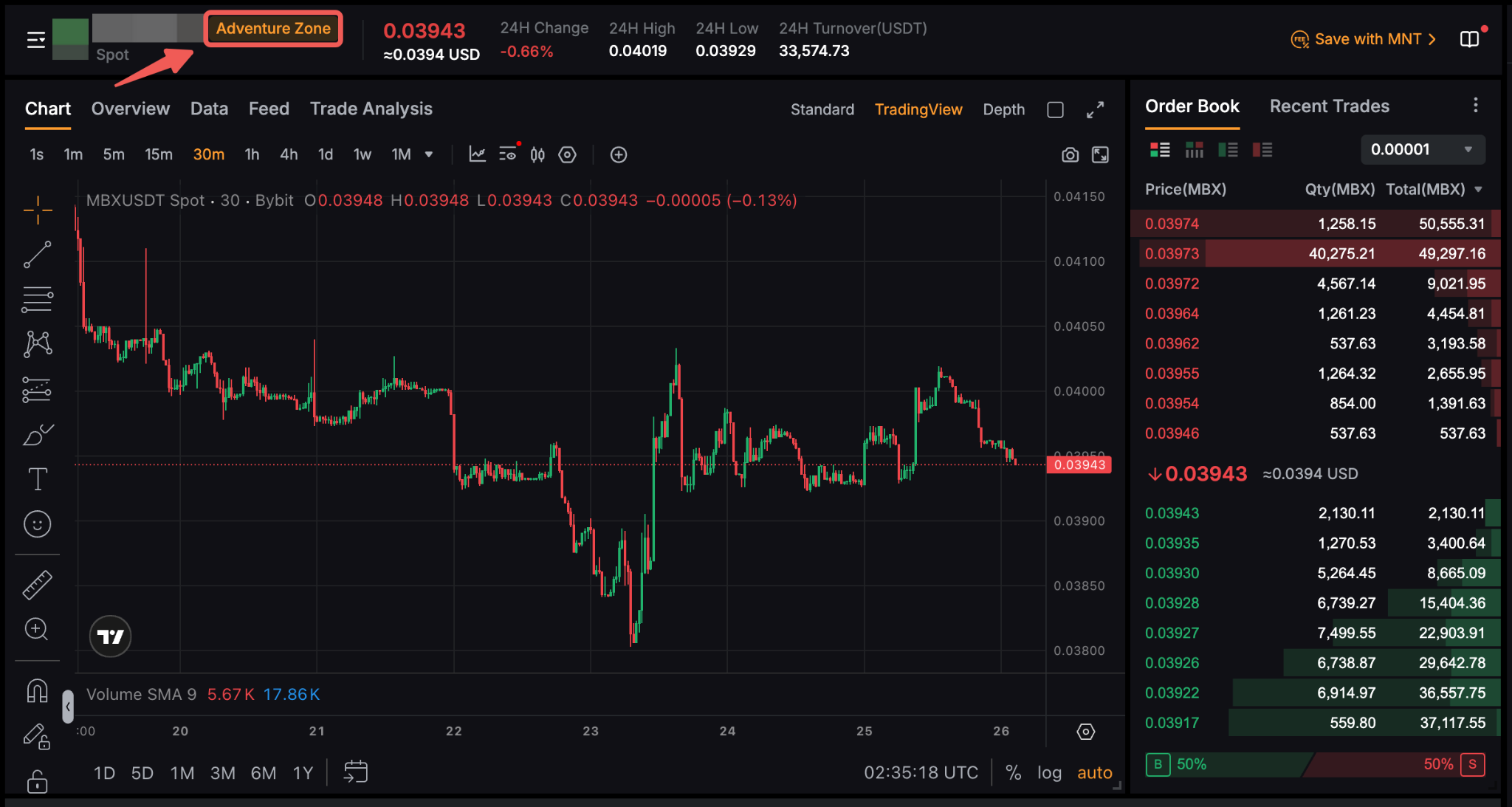
Task: Select the text annotation tool
Action: (37, 479)
